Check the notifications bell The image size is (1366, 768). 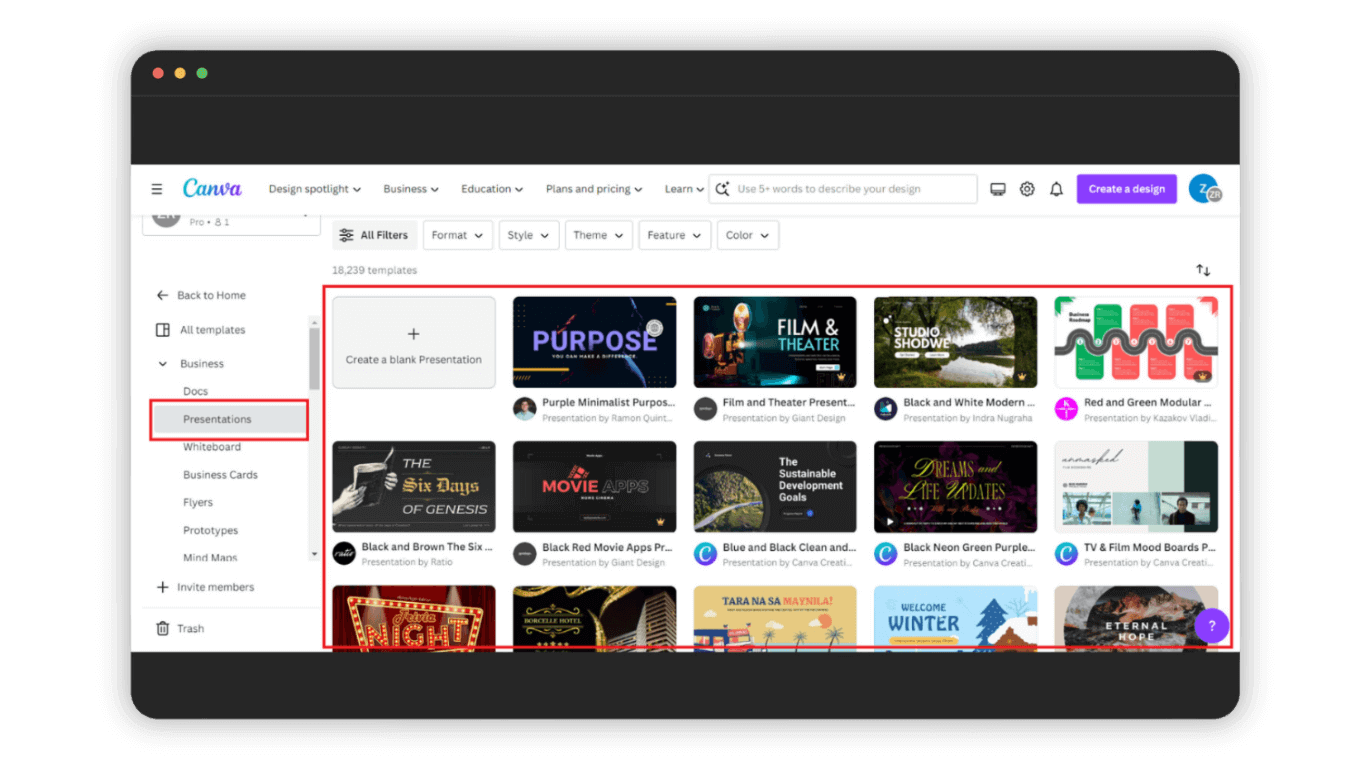[1056, 188]
